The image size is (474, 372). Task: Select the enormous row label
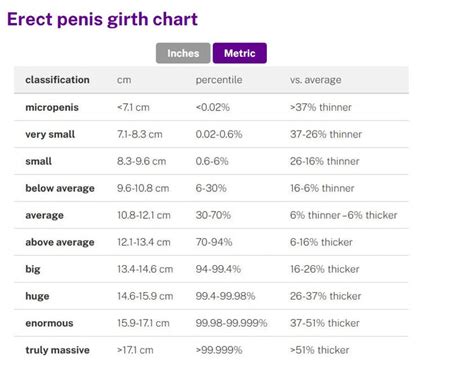[49, 323]
